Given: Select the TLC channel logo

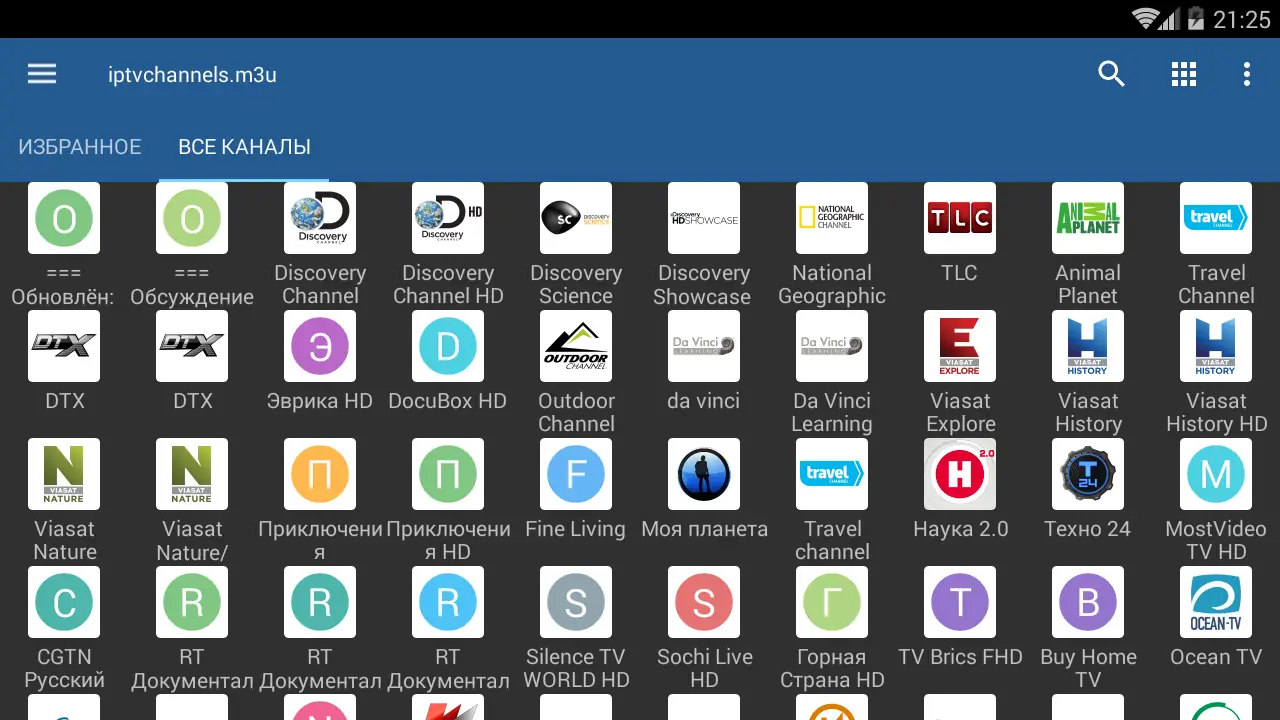Looking at the screenshot, I should [959, 218].
